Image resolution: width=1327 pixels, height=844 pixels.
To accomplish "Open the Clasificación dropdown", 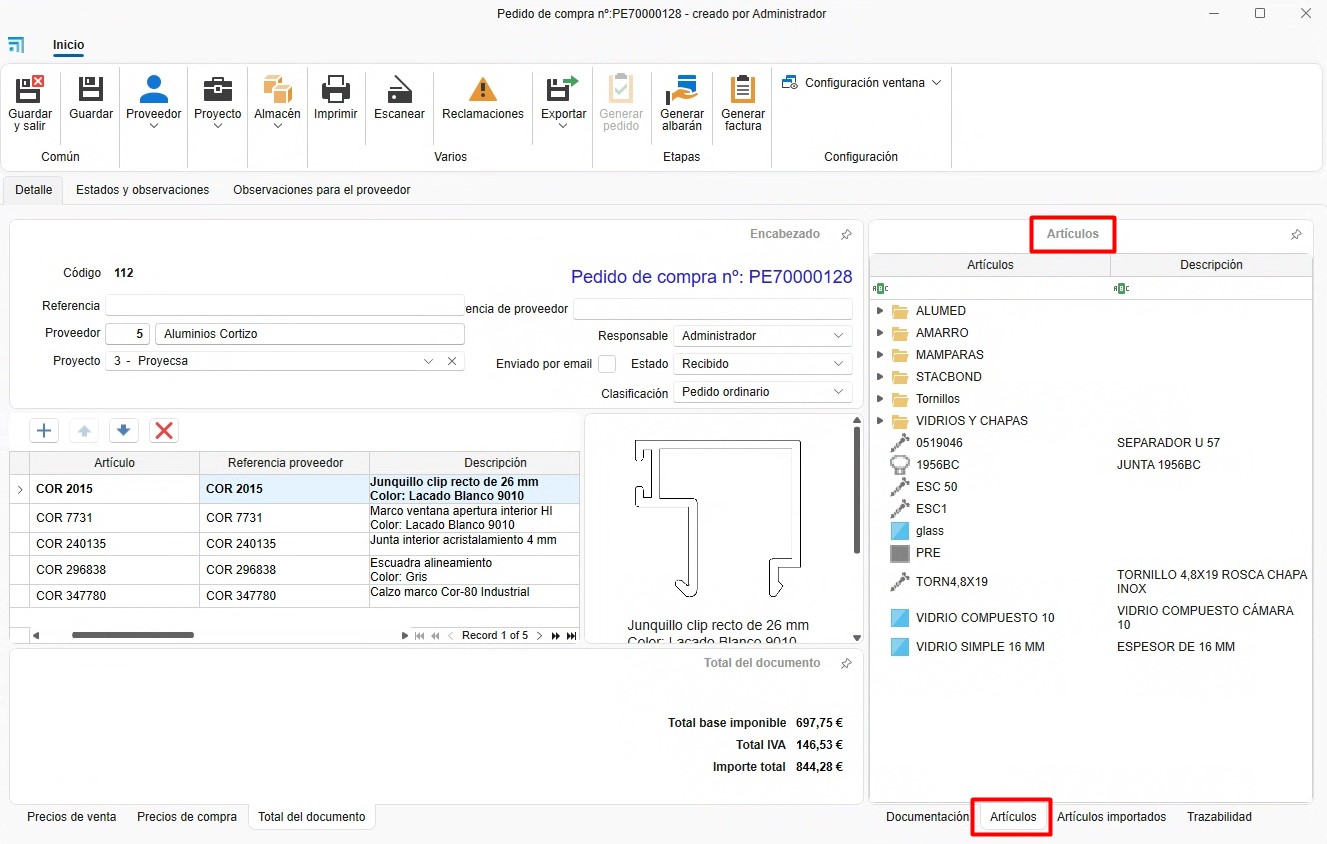I will (838, 392).
